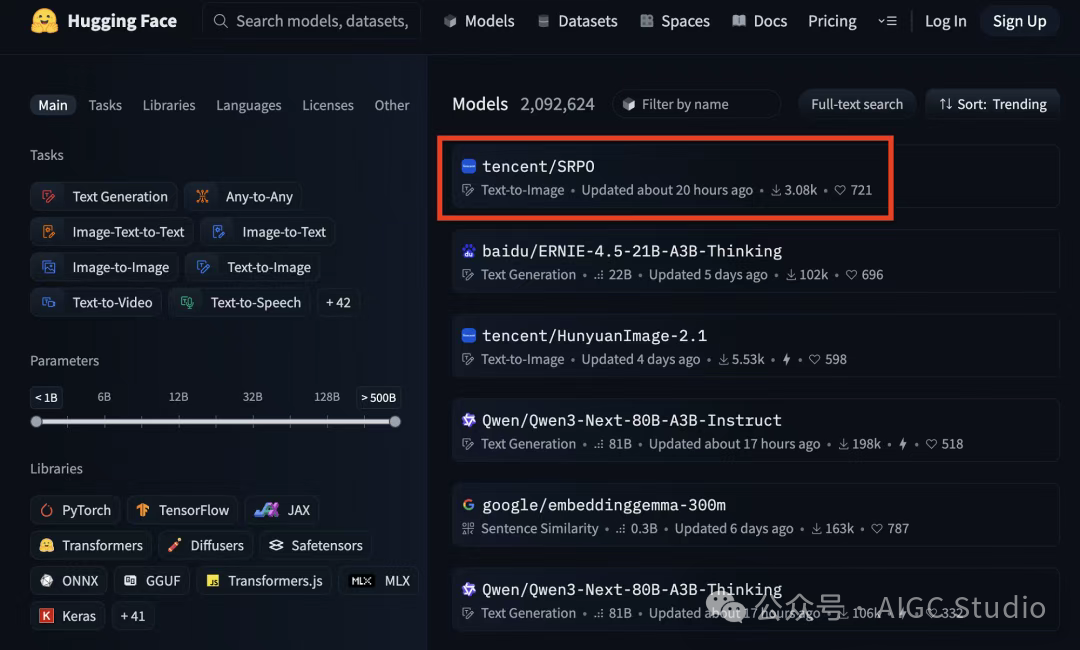
Task: Click the right handle of Parameters slider
Action: (395, 421)
